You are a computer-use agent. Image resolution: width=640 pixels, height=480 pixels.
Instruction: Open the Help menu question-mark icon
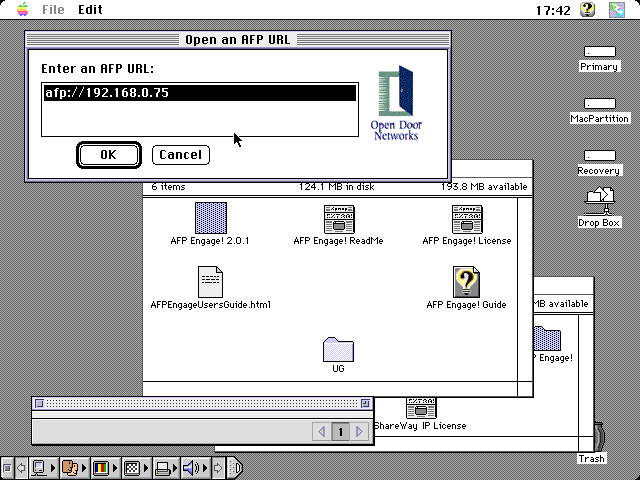pyautogui.click(x=587, y=9)
